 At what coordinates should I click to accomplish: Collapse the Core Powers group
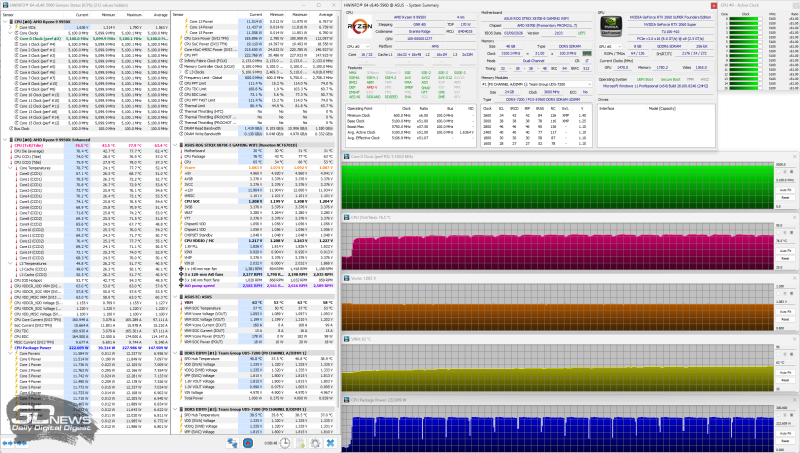pos(11,353)
